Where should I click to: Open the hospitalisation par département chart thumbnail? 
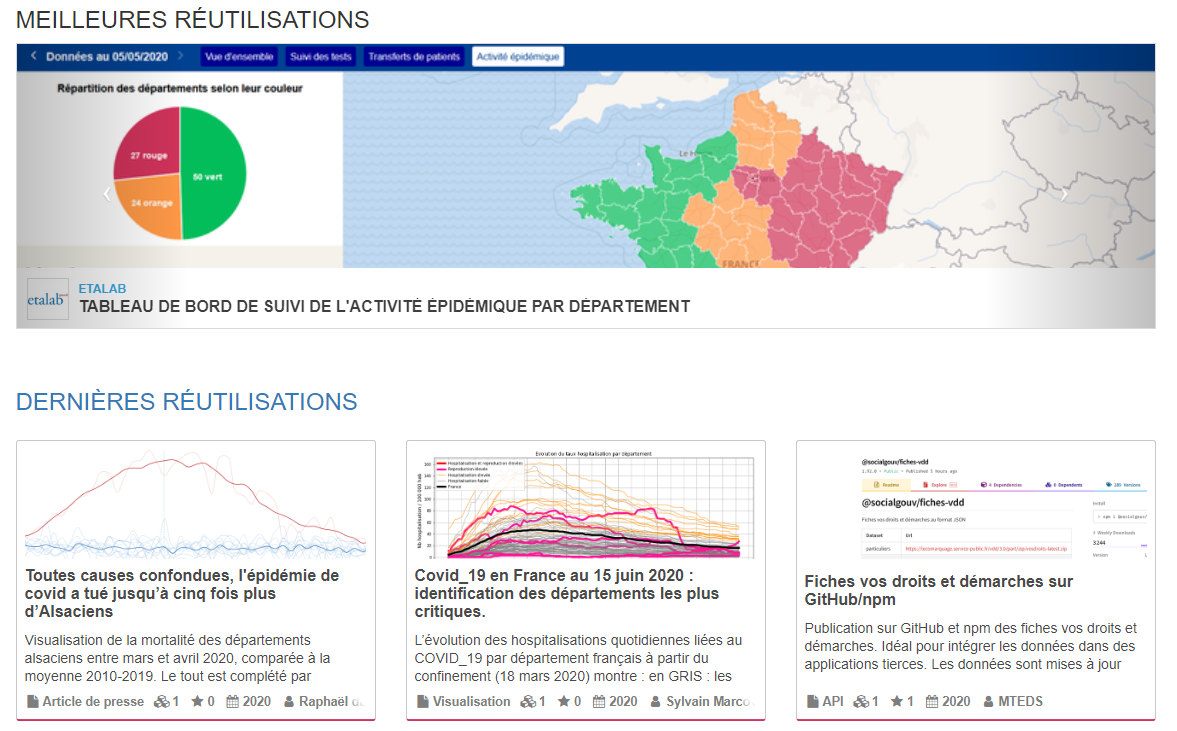[x=585, y=504]
